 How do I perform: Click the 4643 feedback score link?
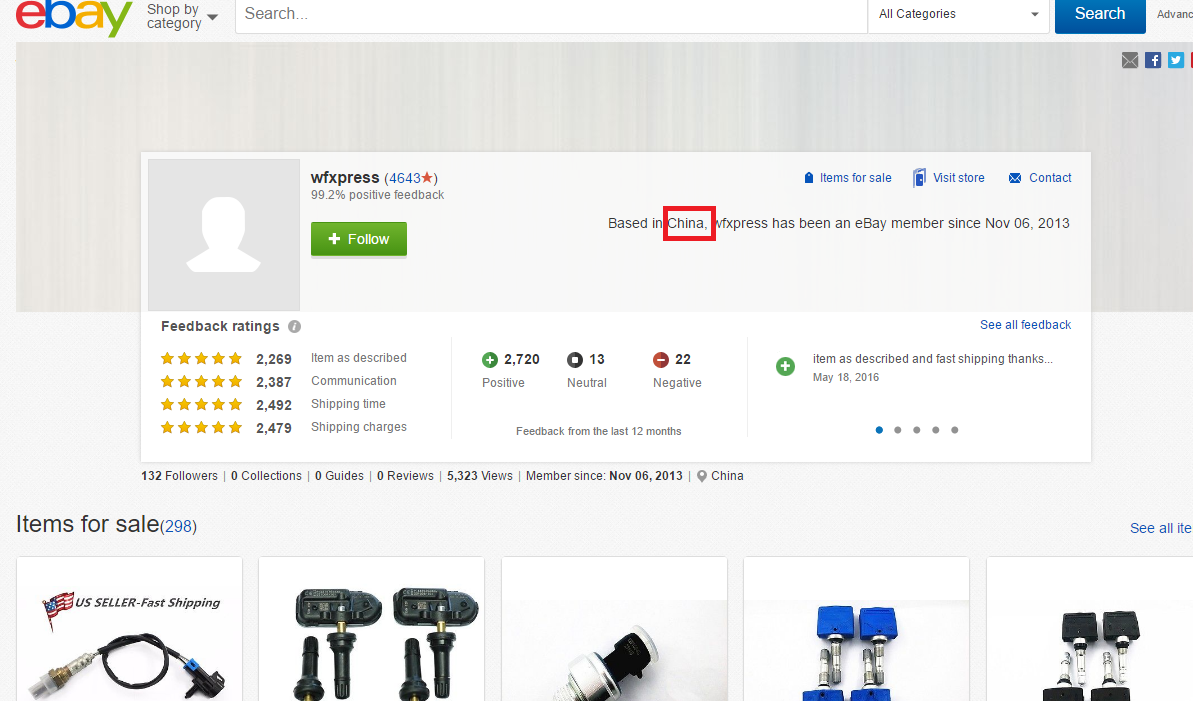click(405, 178)
